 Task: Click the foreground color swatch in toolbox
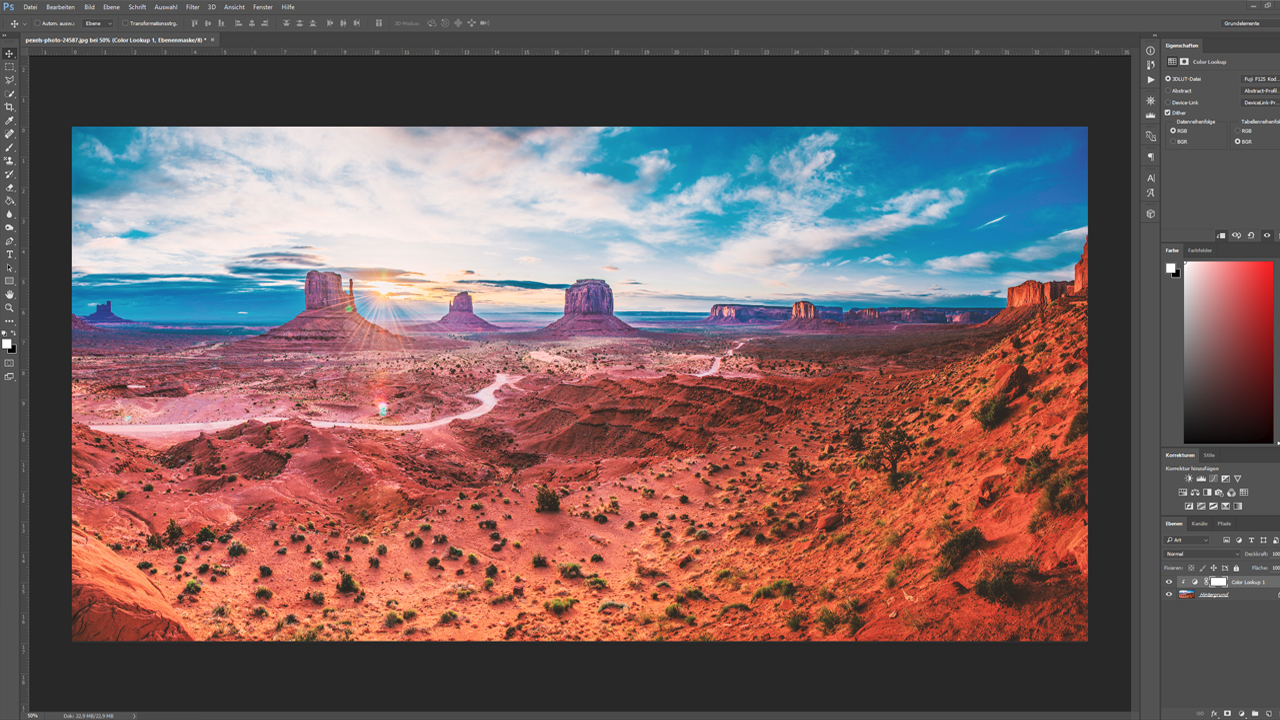tap(6, 344)
